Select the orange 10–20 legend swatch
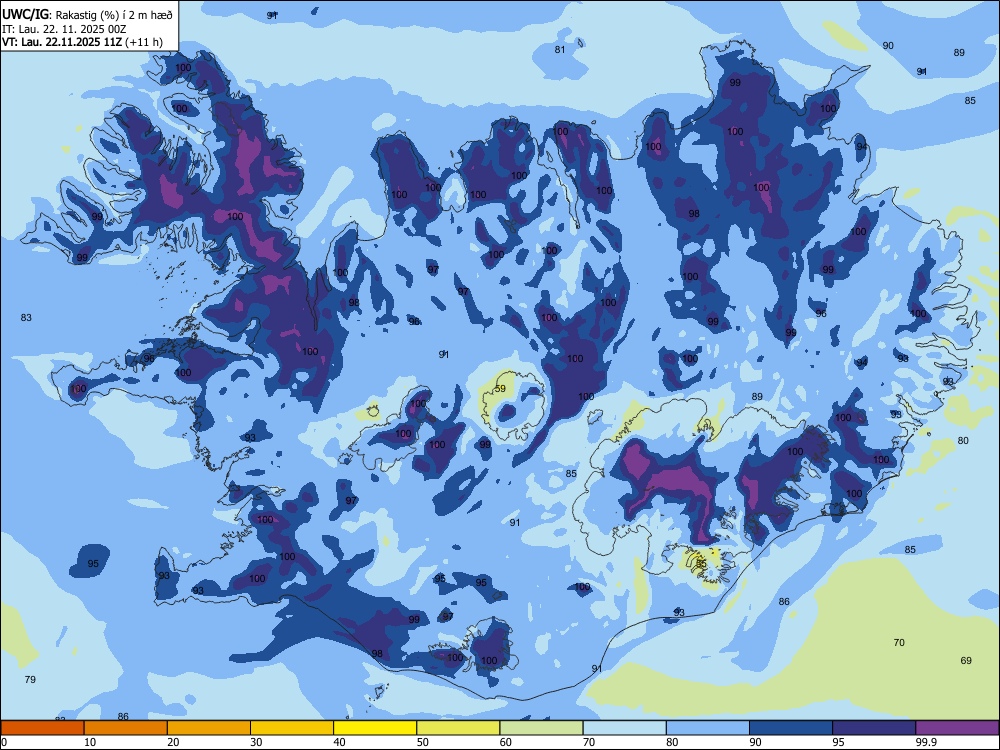1000x750 pixels. point(126,728)
